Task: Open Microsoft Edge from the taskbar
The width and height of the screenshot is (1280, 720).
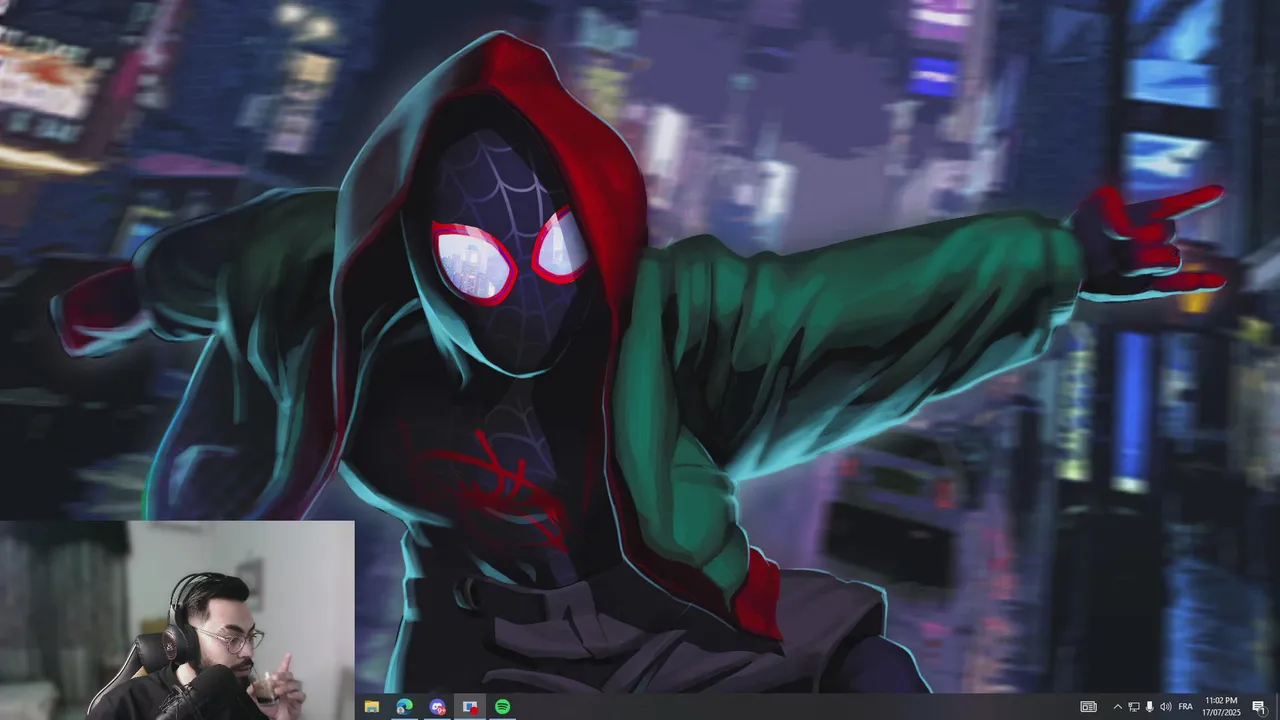Action: pyautogui.click(x=404, y=707)
